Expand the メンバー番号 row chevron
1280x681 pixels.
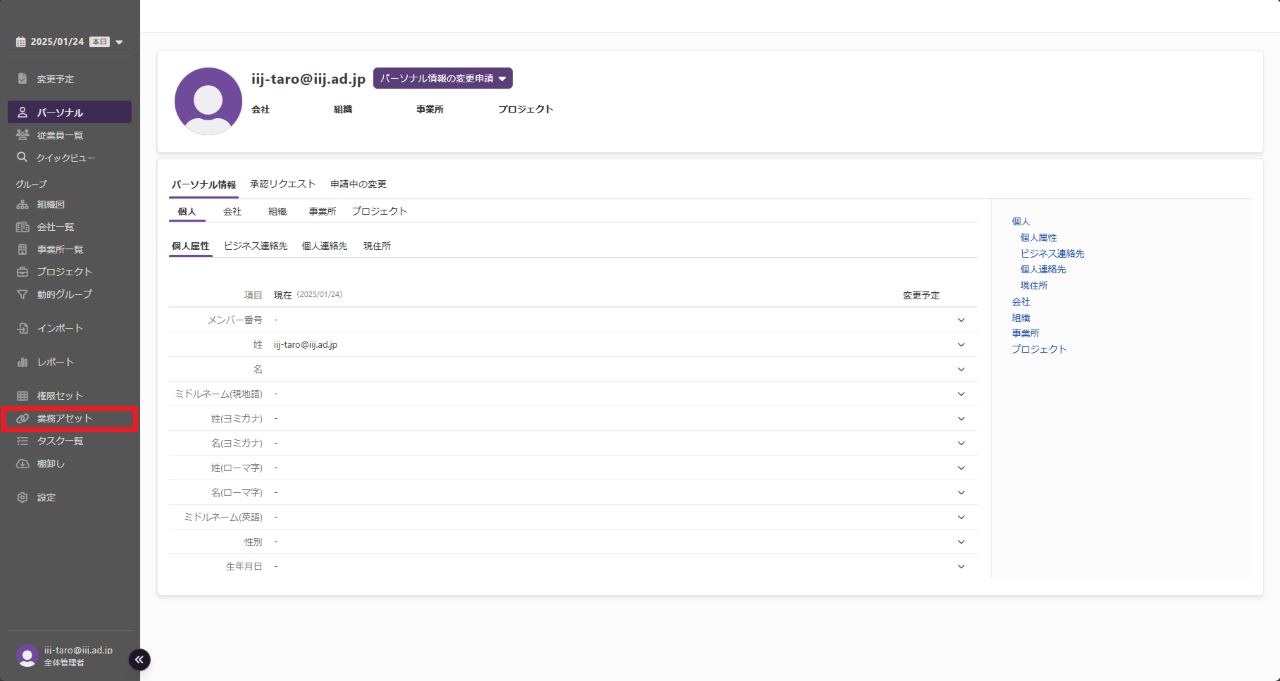tap(961, 320)
